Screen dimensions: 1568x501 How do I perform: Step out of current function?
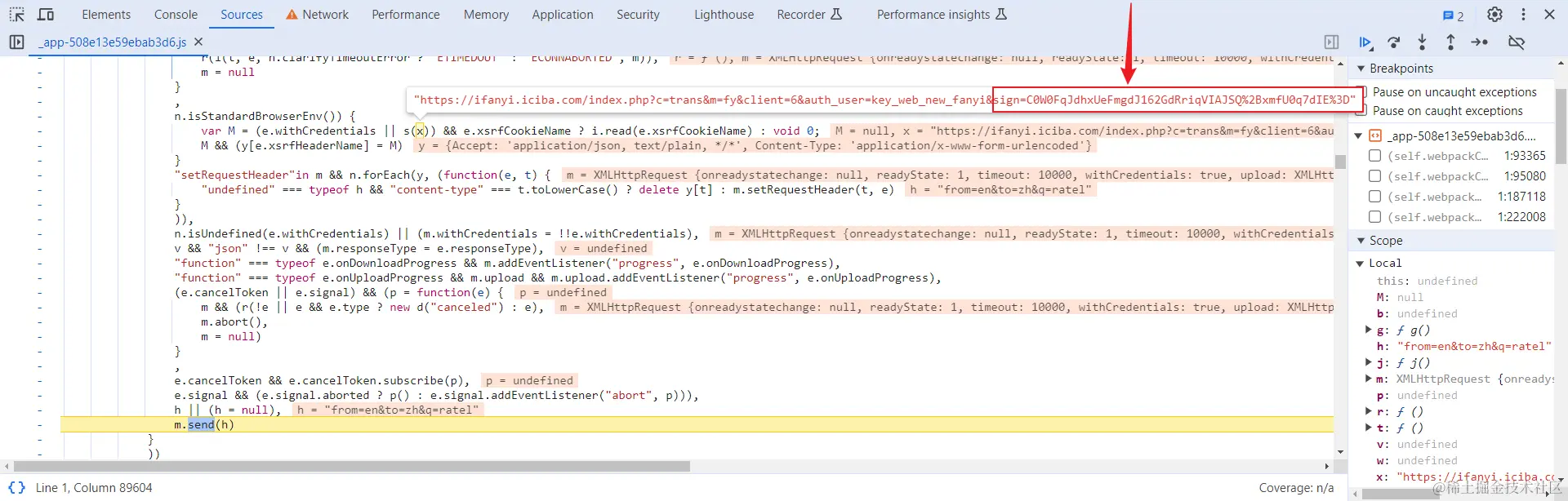(x=1450, y=42)
